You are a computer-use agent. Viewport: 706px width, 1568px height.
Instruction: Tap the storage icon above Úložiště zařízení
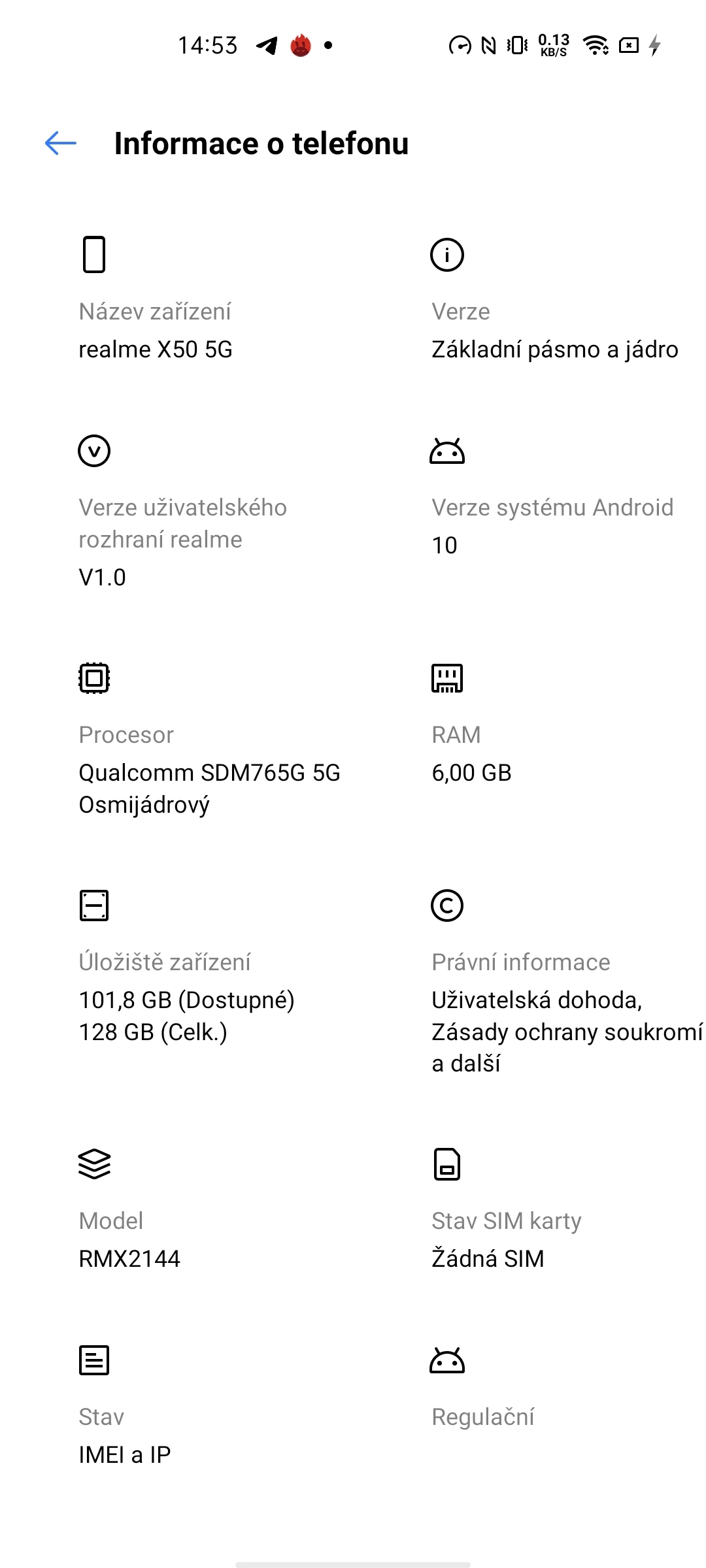(x=93, y=906)
